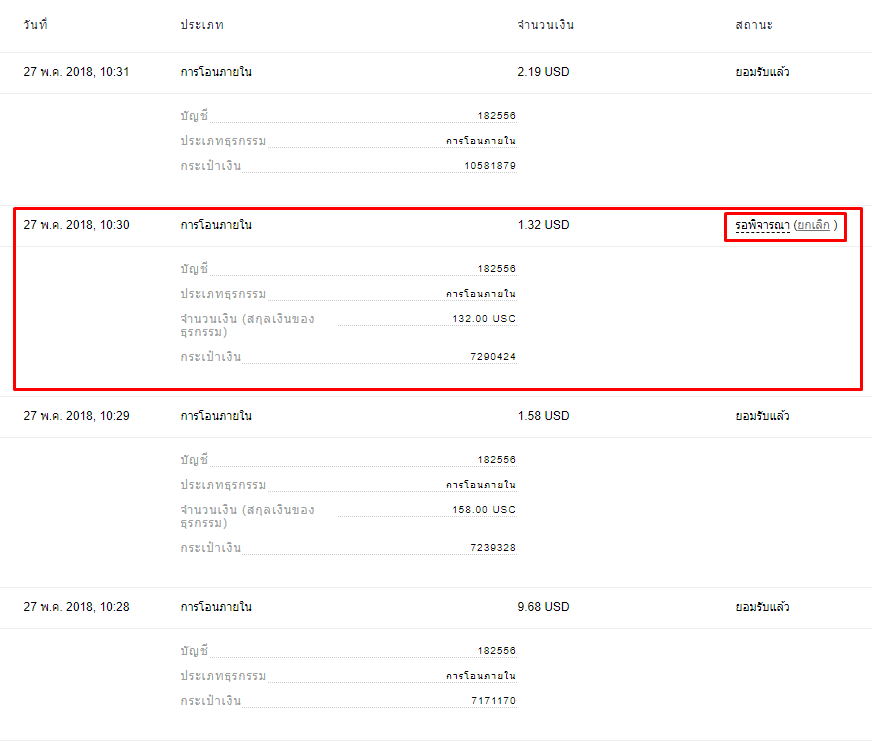
Task: Click the รอพิจารณา pending status text
Action: point(762,226)
